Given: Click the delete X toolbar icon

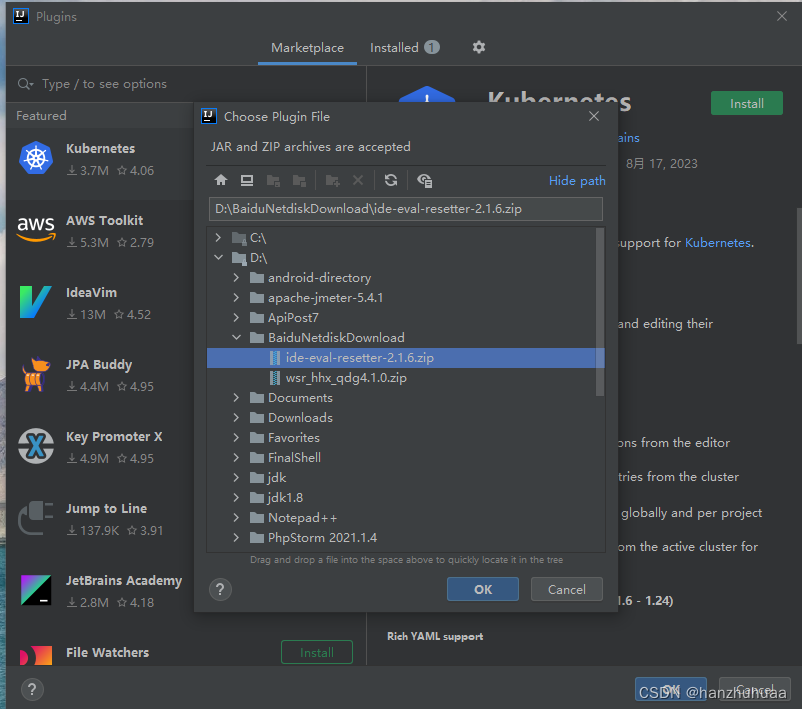Looking at the screenshot, I should [x=358, y=180].
